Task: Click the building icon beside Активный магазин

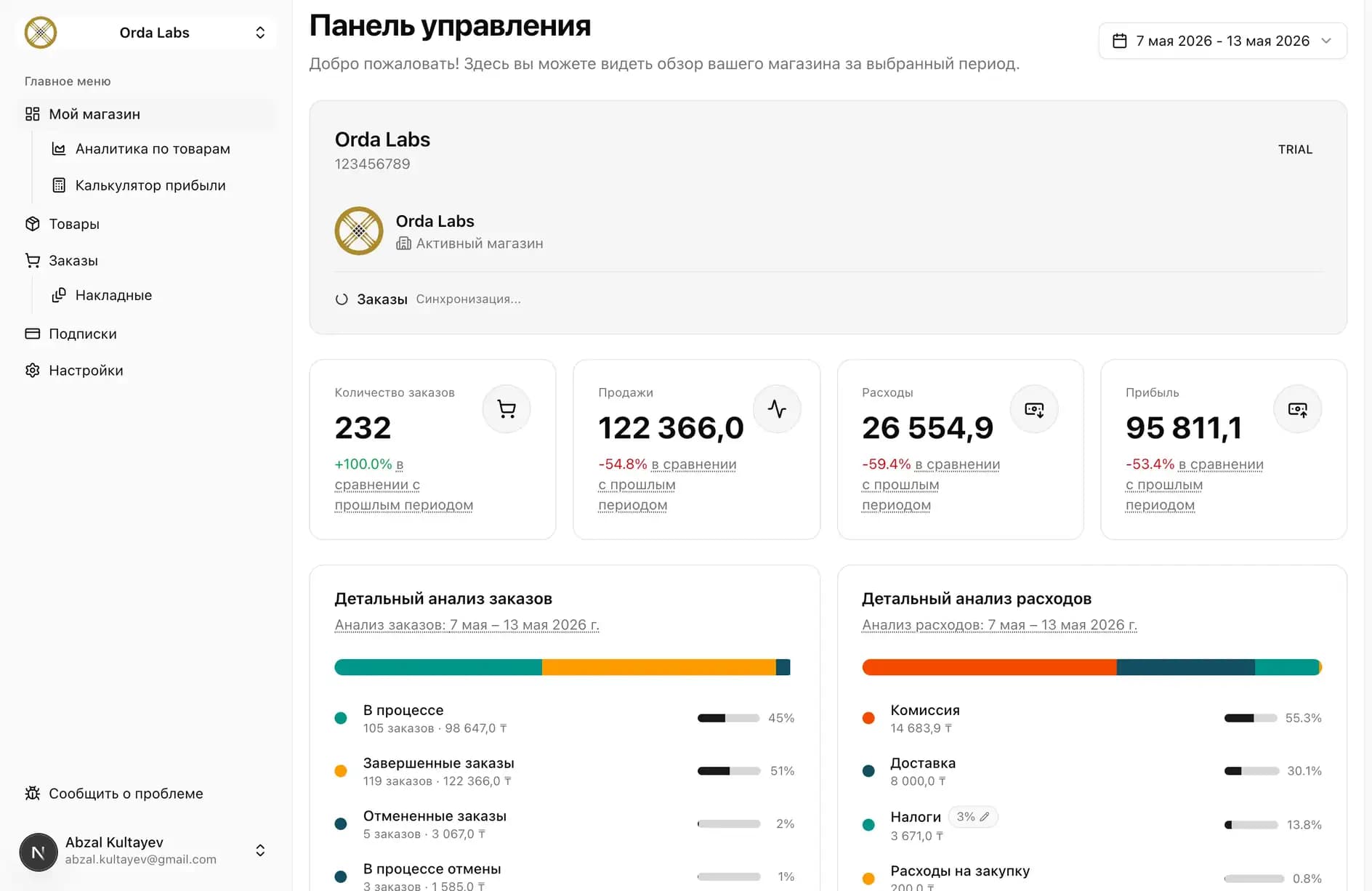Action: pyautogui.click(x=403, y=243)
